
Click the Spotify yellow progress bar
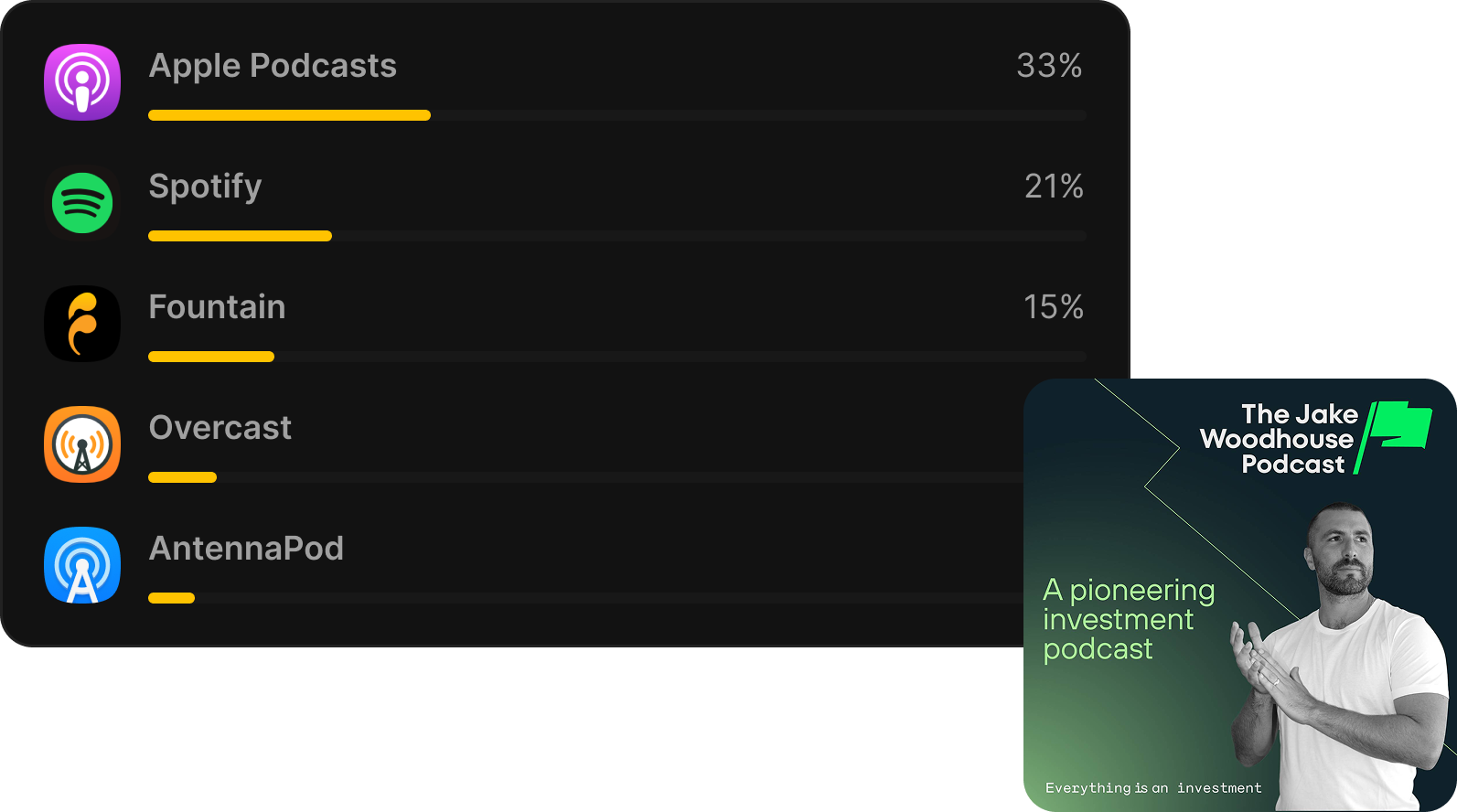240,236
